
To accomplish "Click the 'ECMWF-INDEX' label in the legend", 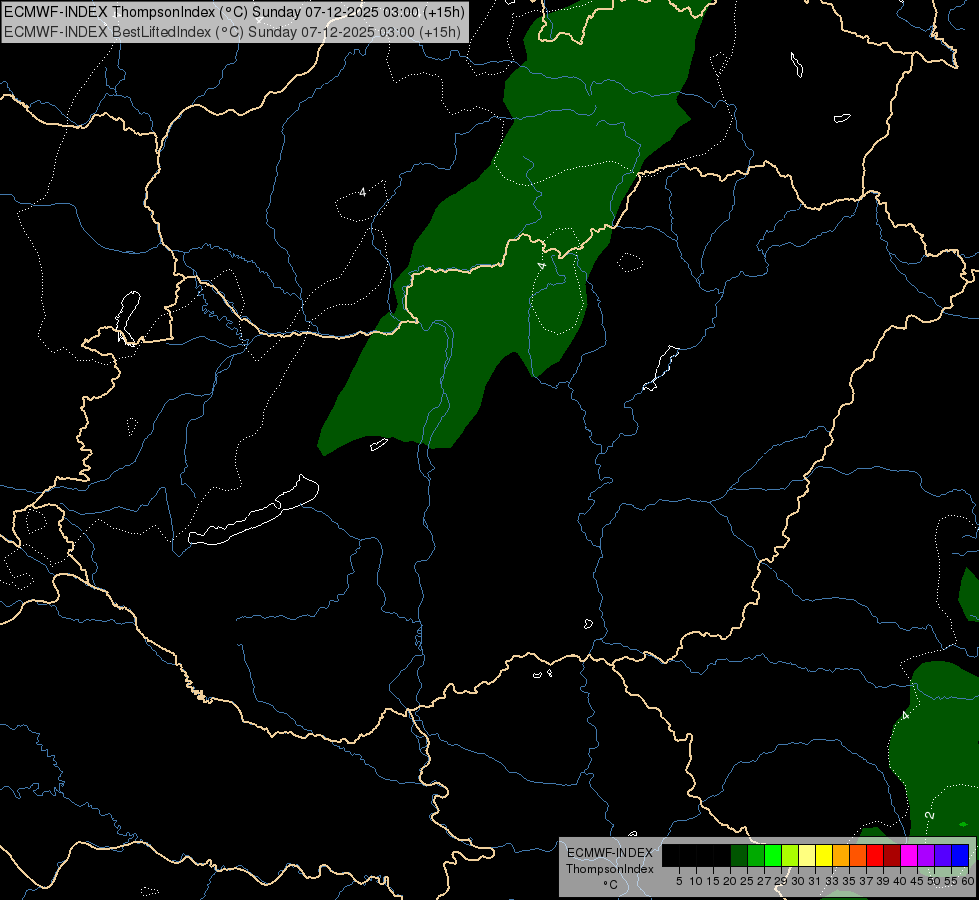I will [610, 853].
